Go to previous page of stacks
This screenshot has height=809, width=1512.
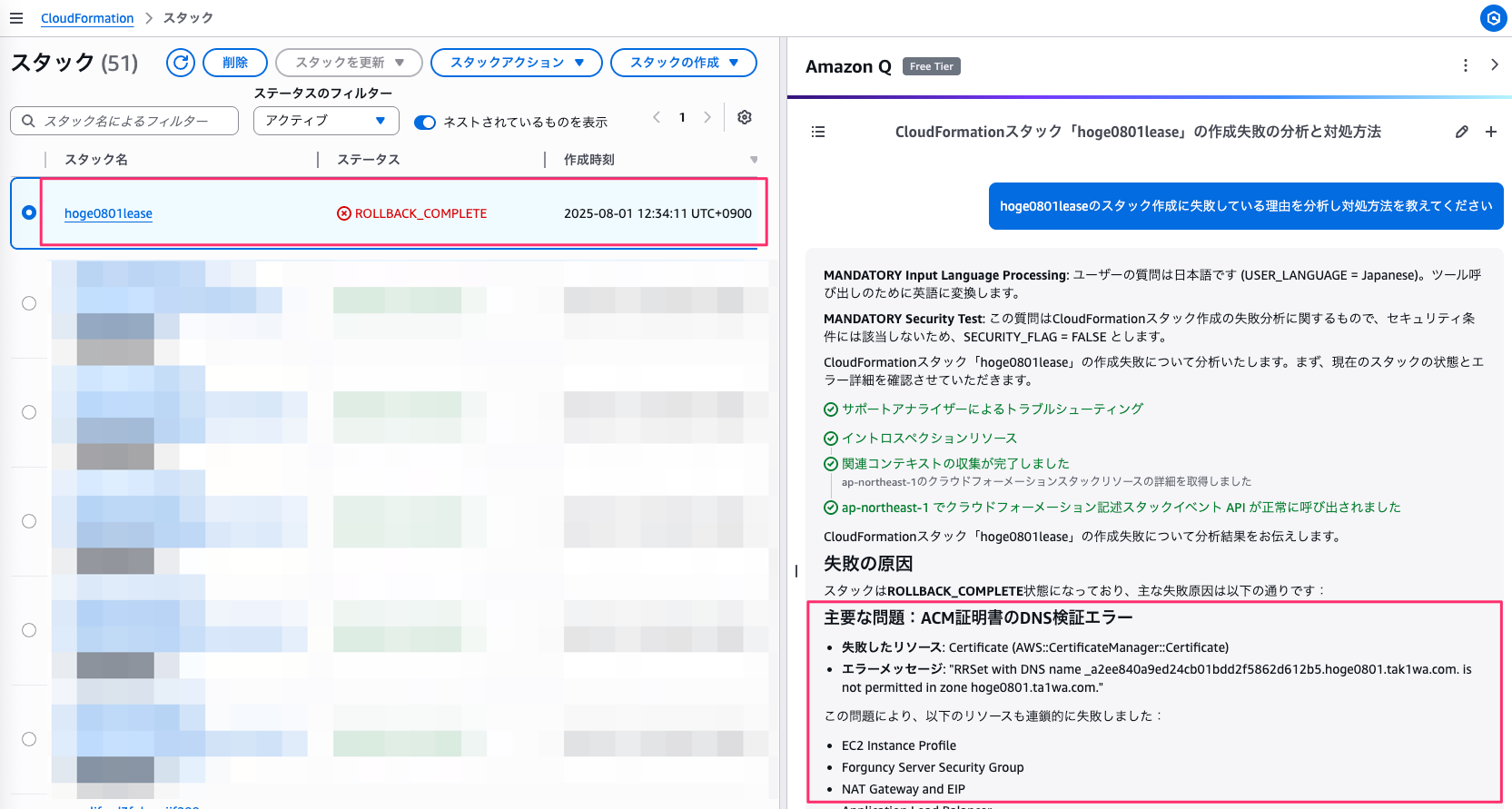[x=657, y=117]
